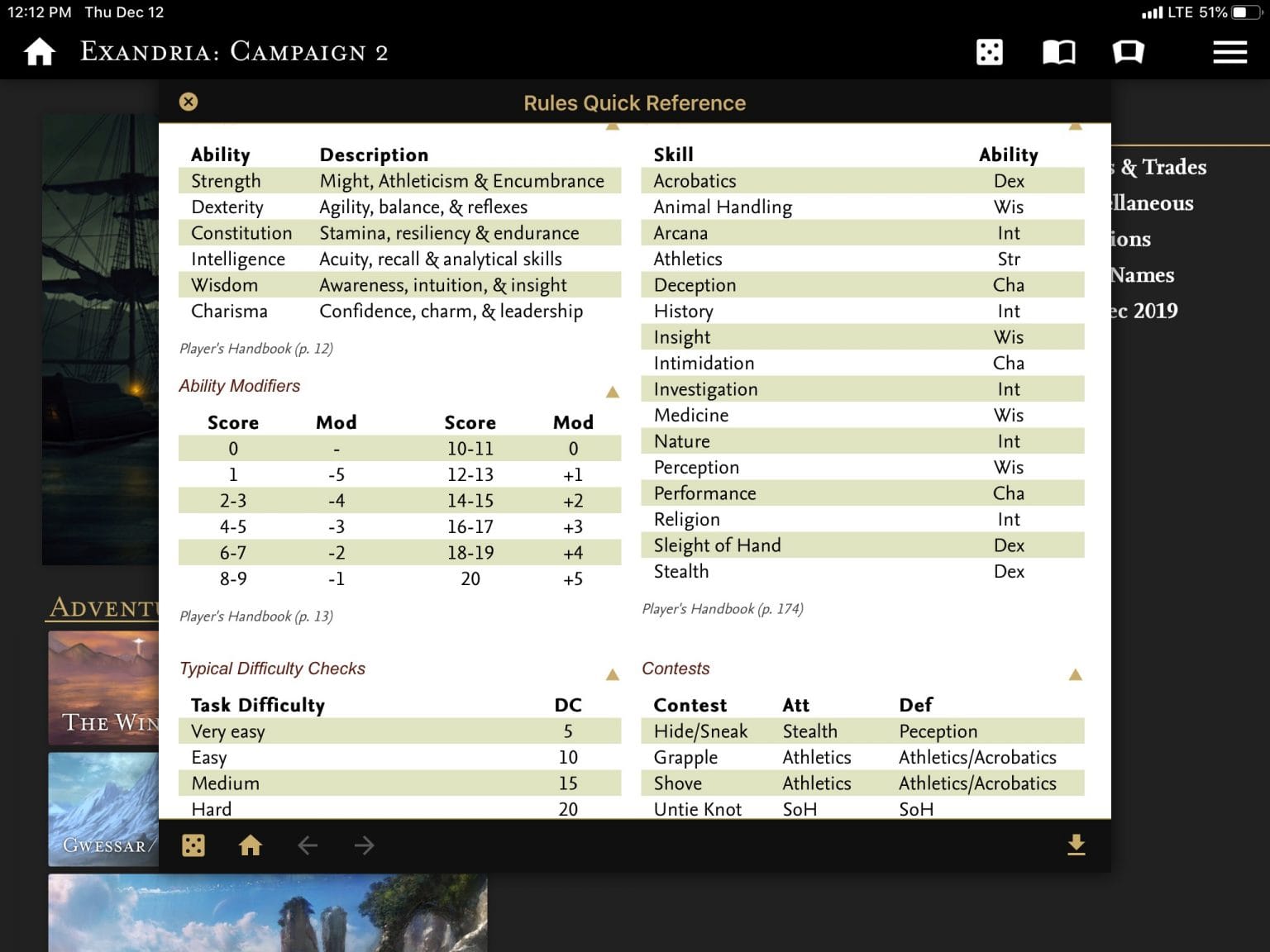Select the Sleight of Hand skill row
The height and width of the screenshot is (952, 1270).
click(862, 545)
